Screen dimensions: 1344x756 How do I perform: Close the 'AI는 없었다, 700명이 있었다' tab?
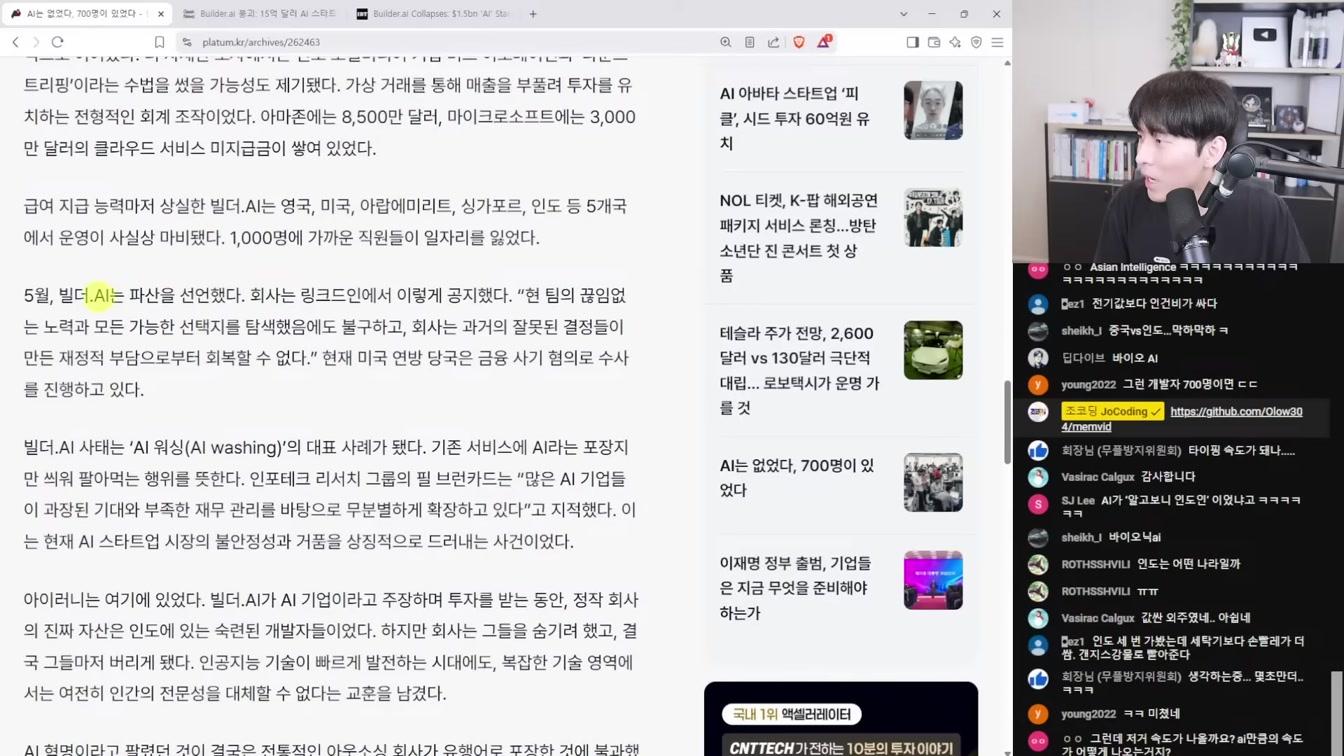point(161,14)
